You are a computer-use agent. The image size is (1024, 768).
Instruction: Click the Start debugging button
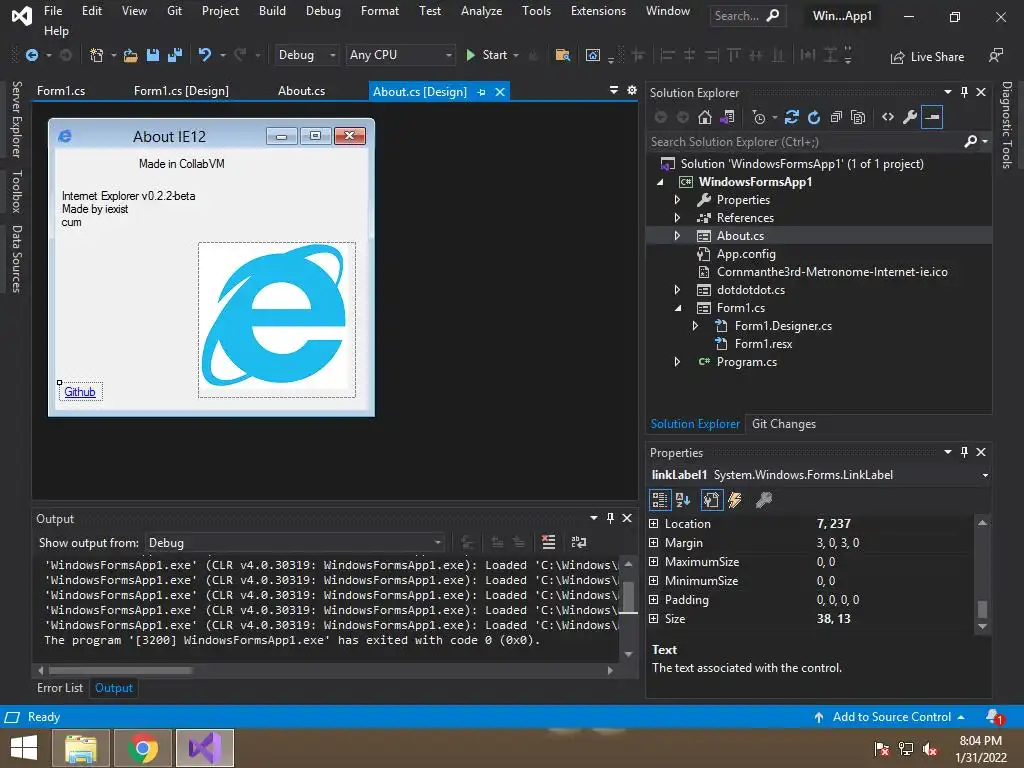click(x=487, y=56)
